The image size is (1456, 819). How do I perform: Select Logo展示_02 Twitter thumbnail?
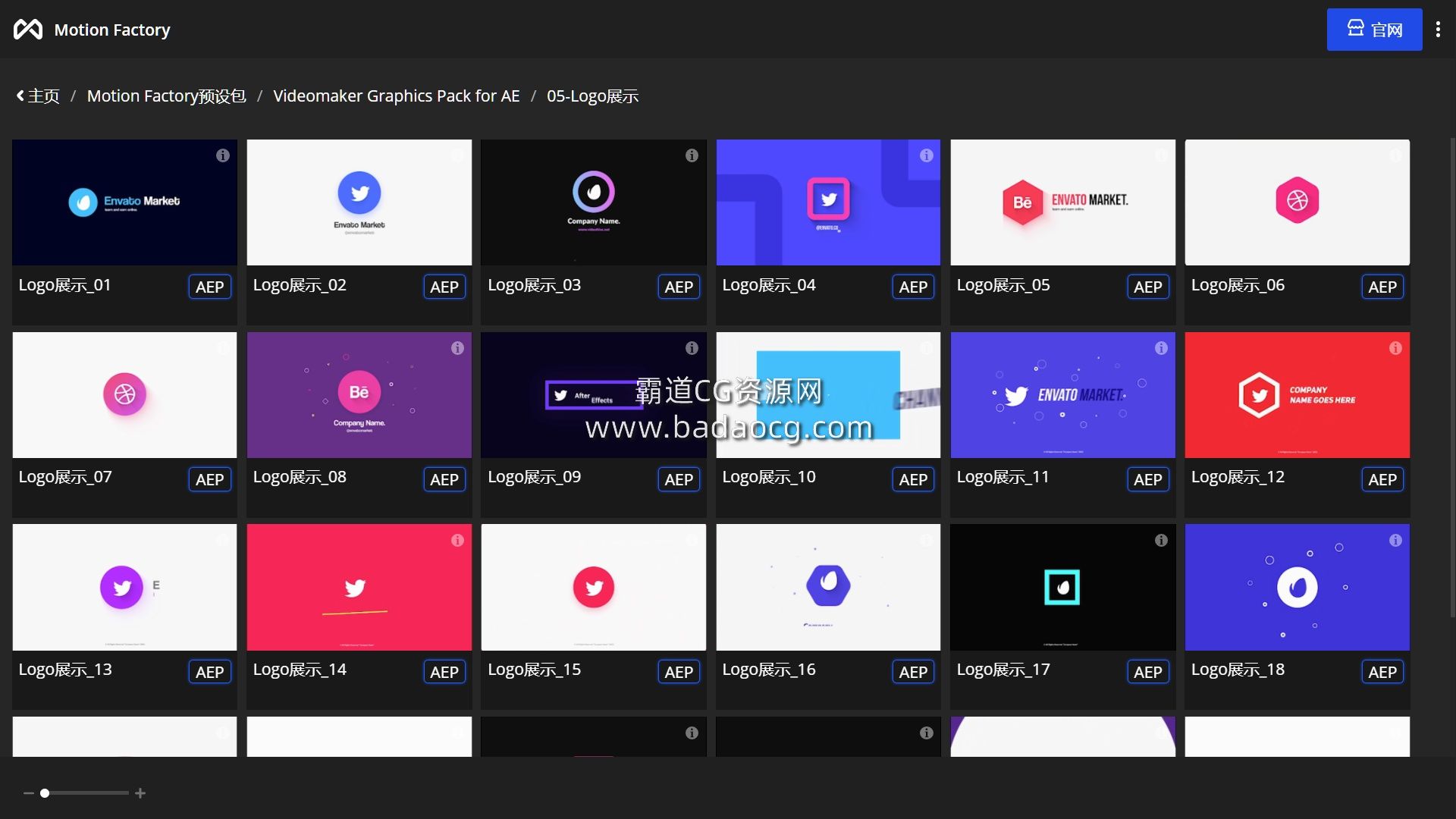pyautogui.click(x=359, y=202)
